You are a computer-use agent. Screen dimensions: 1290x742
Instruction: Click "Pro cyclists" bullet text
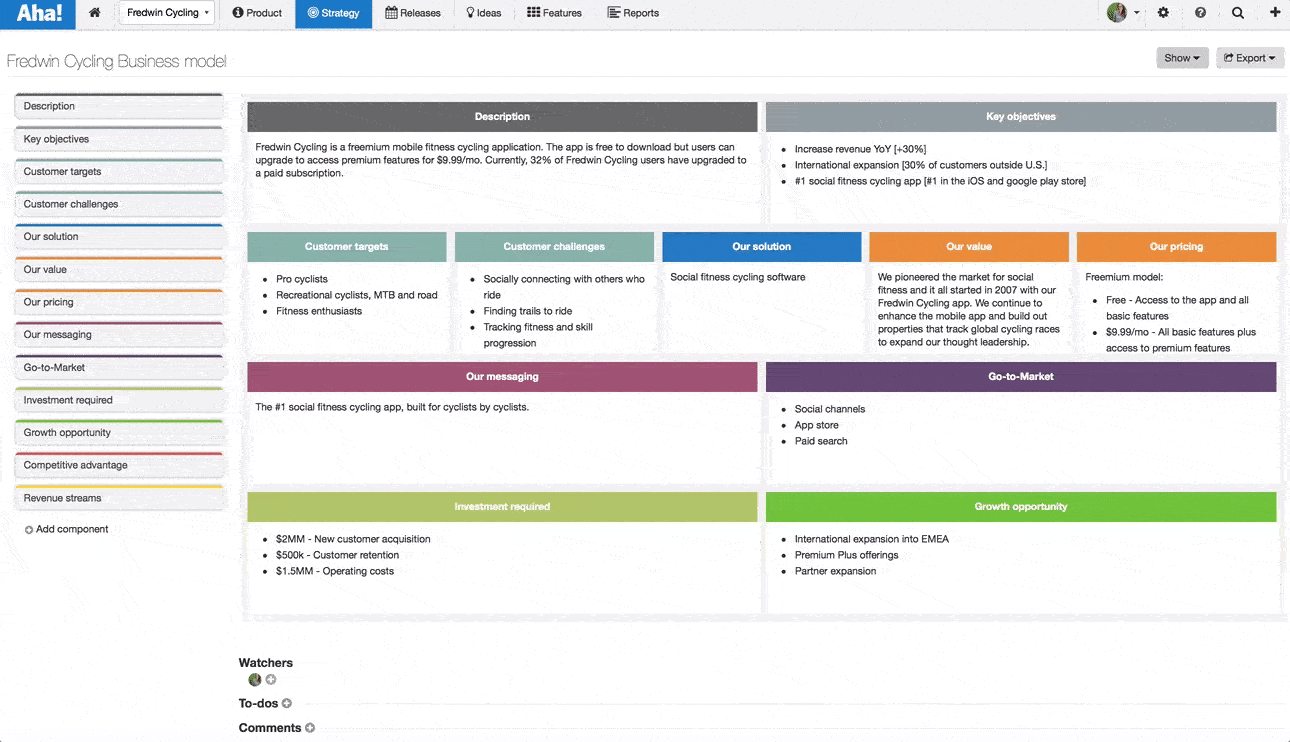pyautogui.click(x=302, y=279)
